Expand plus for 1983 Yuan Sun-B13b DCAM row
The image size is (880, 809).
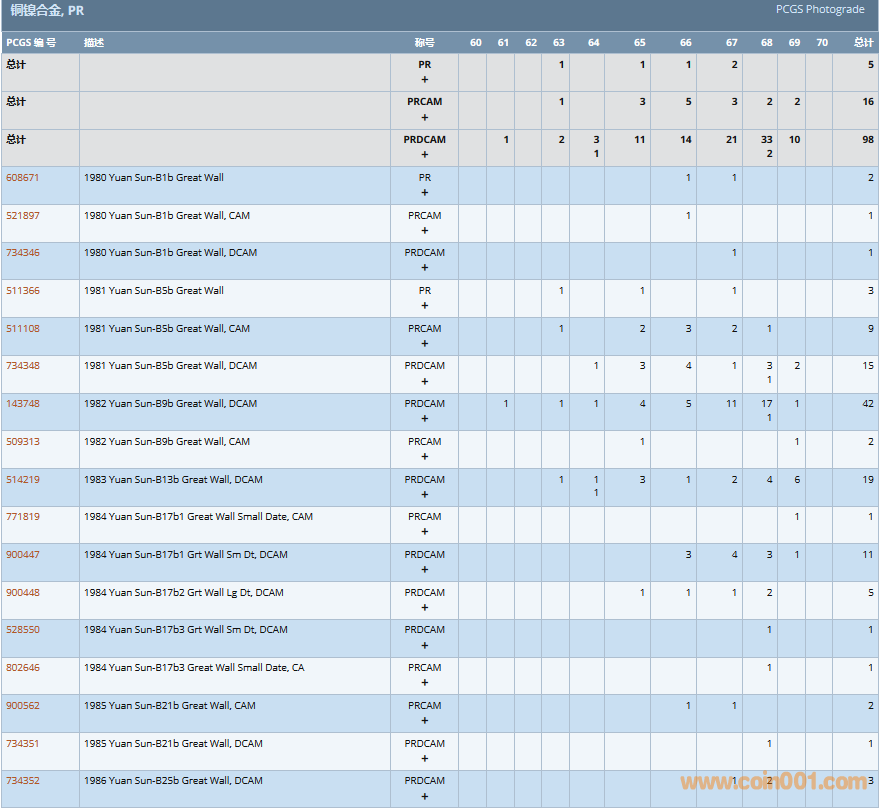point(425,494)
